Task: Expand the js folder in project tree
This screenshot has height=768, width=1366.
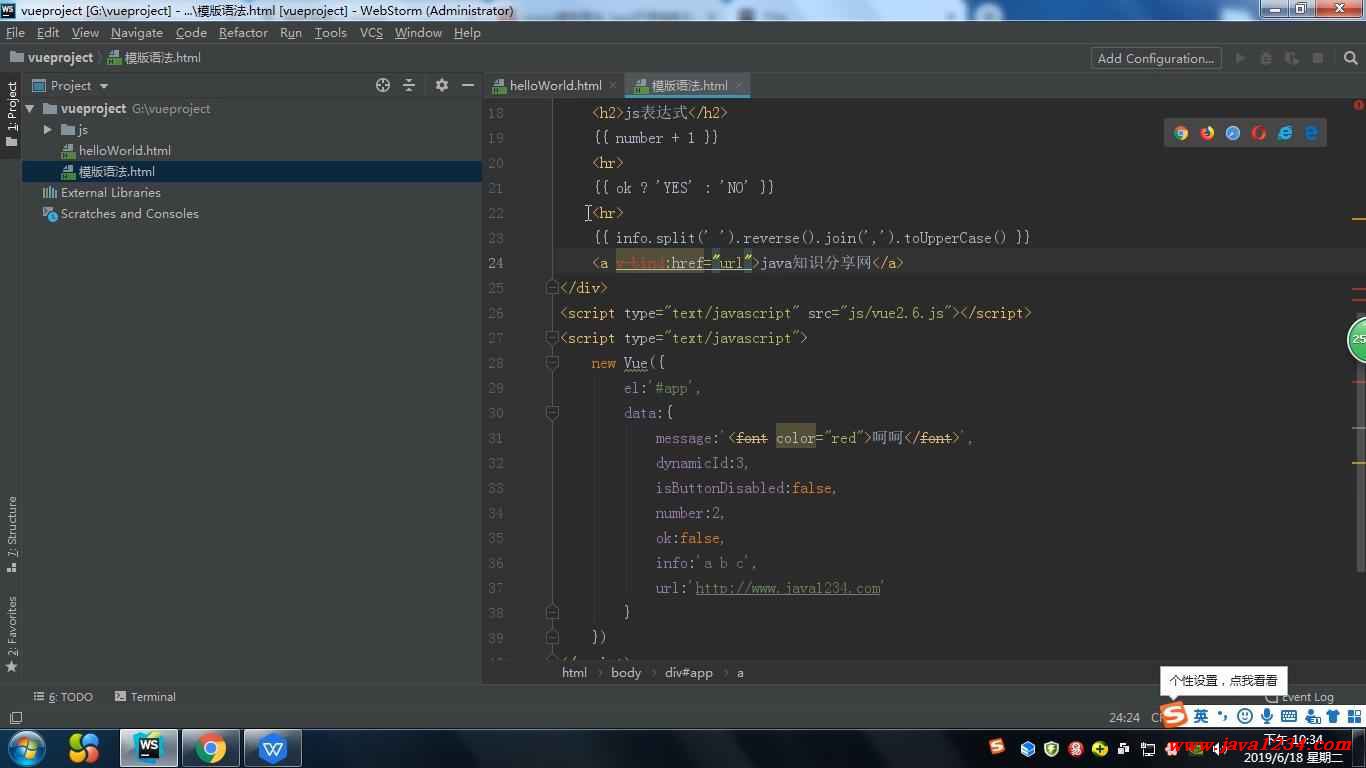Action: point(47,130)
